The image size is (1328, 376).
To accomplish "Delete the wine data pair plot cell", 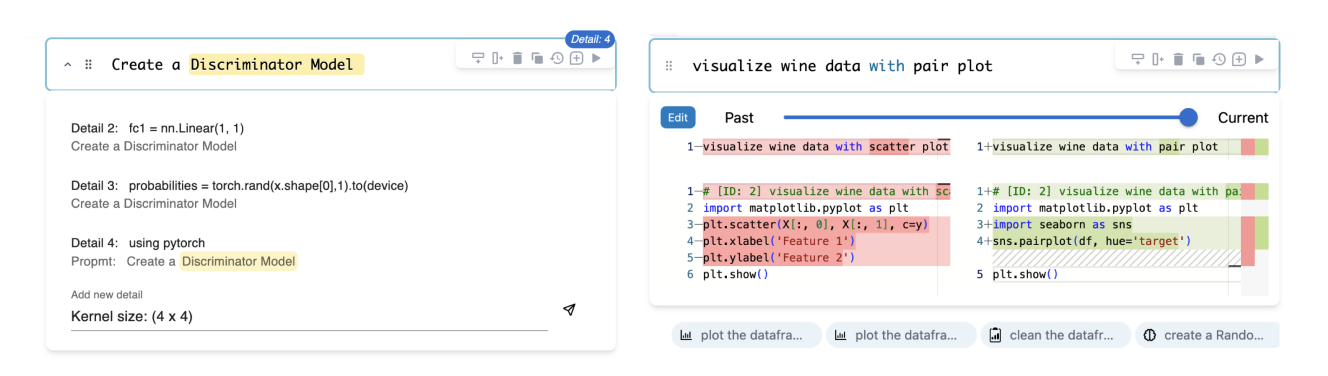I will pos(1178,59).
